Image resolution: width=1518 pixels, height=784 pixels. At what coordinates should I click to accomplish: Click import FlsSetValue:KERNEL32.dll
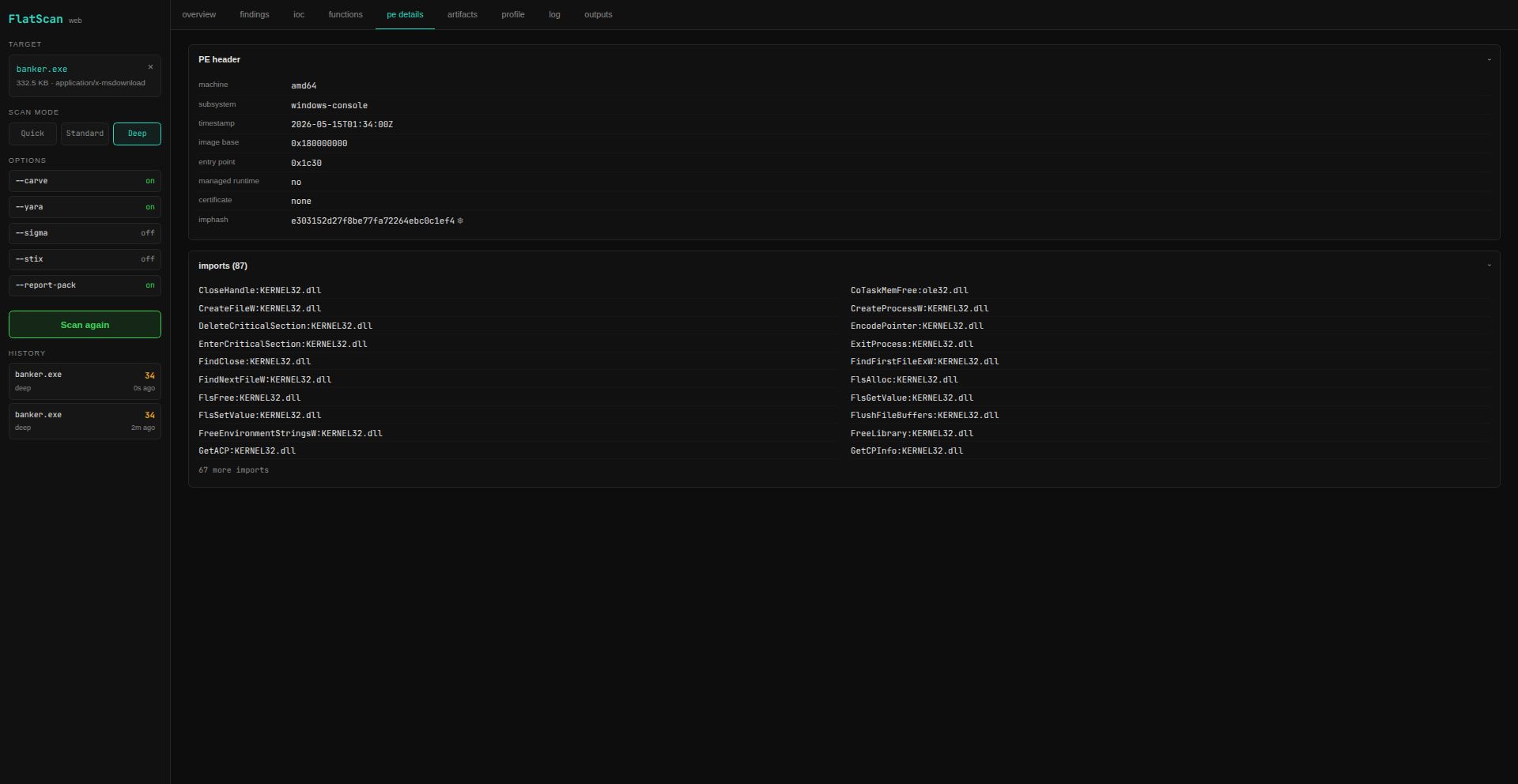click(x=259, y=416)
